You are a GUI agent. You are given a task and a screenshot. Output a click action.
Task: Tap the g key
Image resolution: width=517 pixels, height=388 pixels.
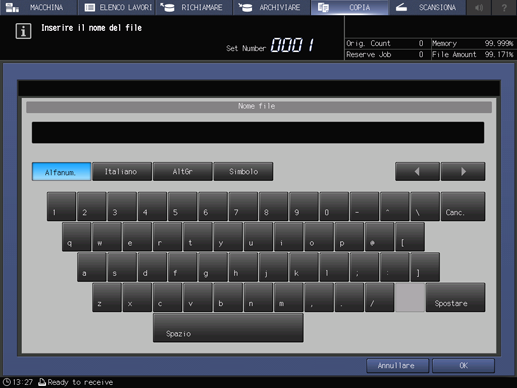tap(213, 267)
